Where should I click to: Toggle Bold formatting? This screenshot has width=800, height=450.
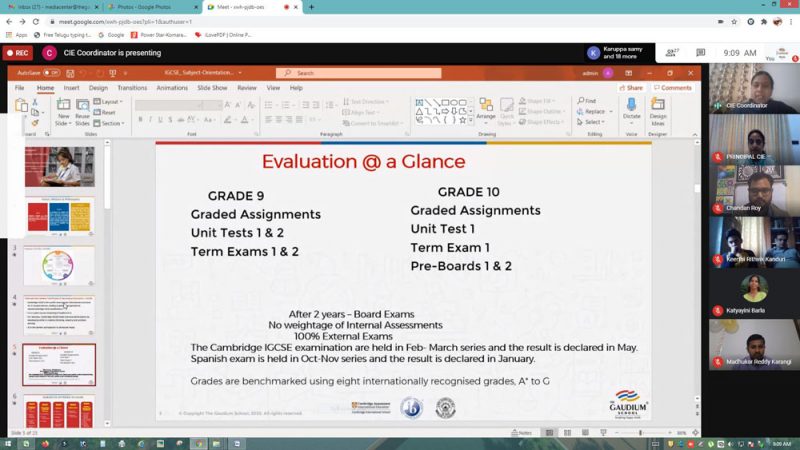pyautogui.click(x=140, y=119)
